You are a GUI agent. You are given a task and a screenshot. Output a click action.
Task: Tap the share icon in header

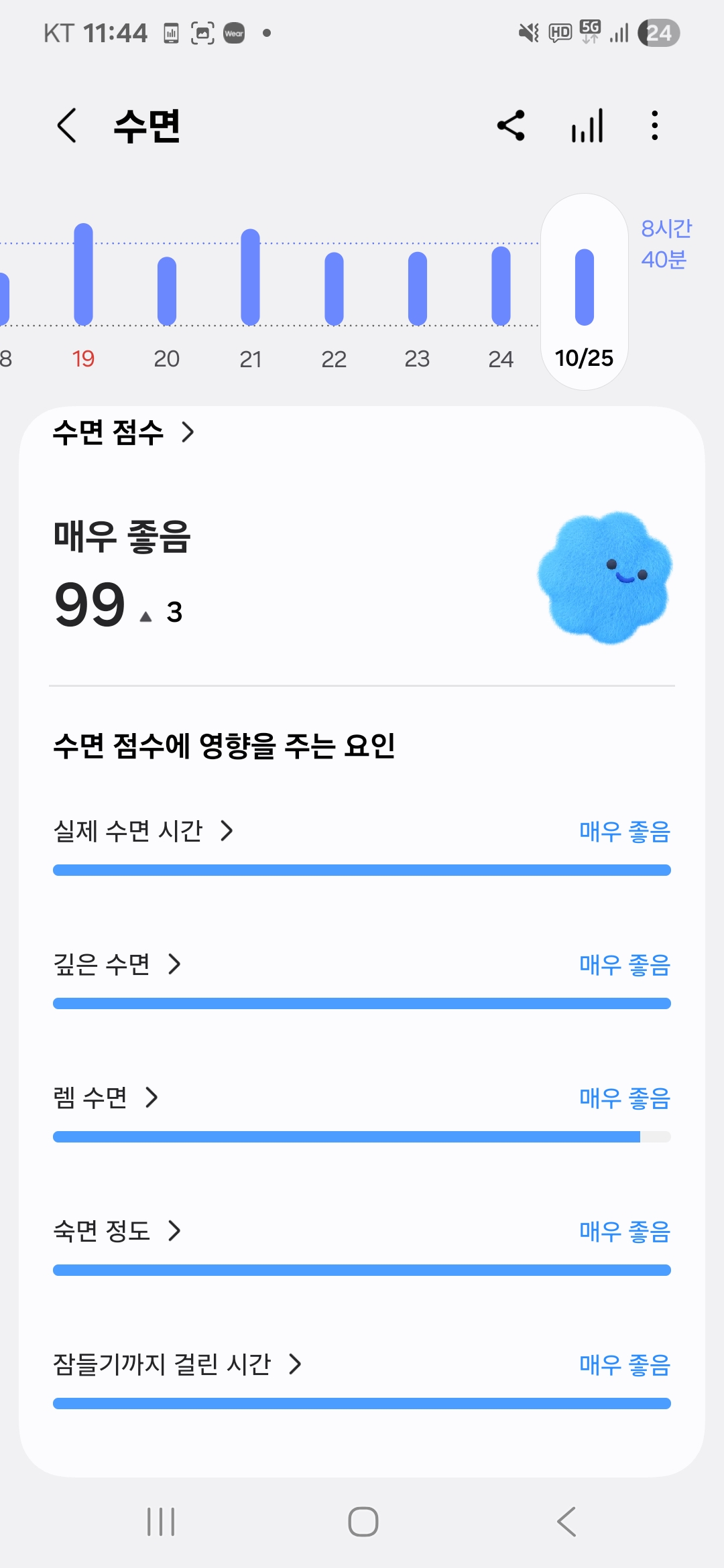click(x=511, y=125)
